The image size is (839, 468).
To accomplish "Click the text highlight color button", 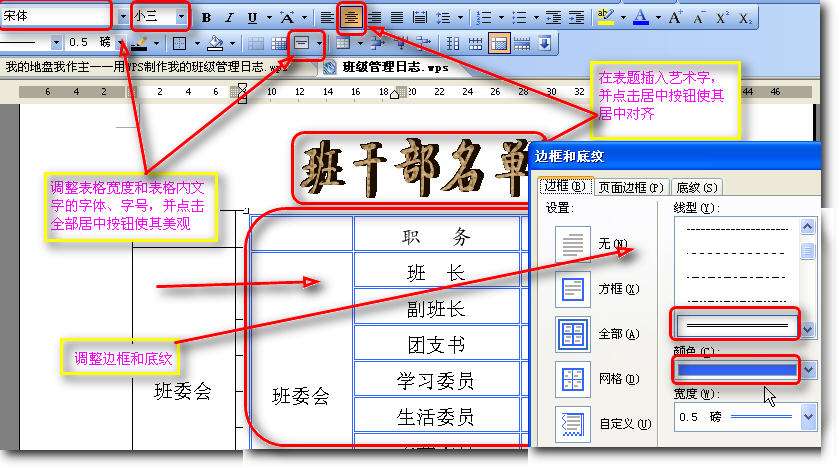I will pyautogui.click(x=604, y=18).
